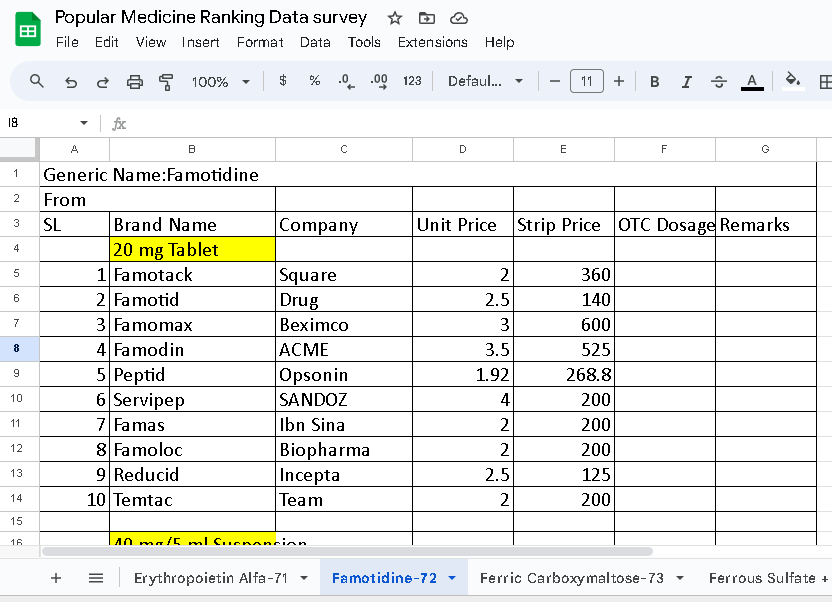The image size is (832, 602).
Task: Undo the last action
Action: (71, 82)
